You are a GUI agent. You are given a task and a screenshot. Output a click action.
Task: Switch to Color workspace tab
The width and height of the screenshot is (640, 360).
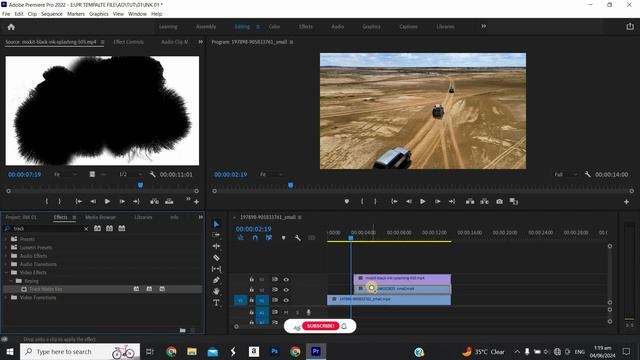pos(274,27)
